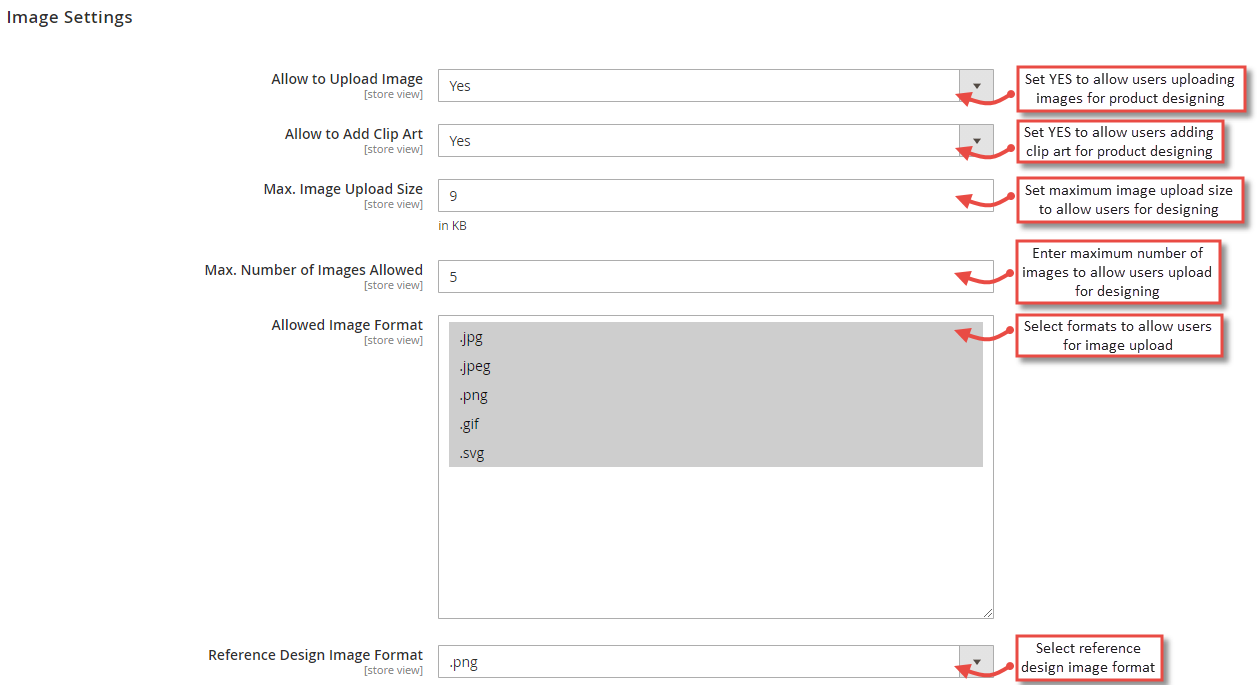Screen dimensions: 1257x685
Task: Click the Allowed Image Format label
Action: coord(347,325)
